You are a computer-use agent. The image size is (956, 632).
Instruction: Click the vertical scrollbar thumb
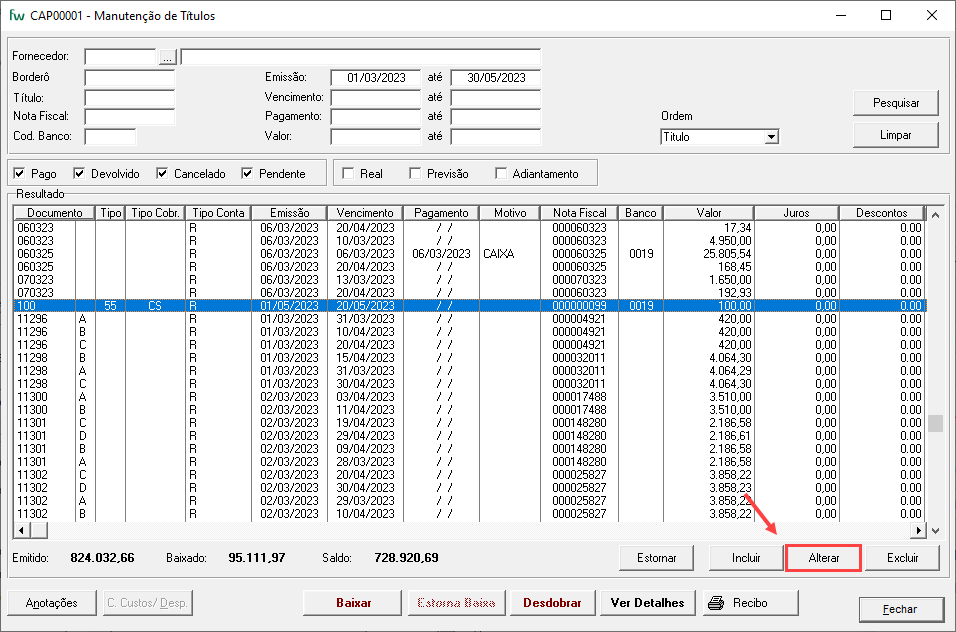point(935,423)
